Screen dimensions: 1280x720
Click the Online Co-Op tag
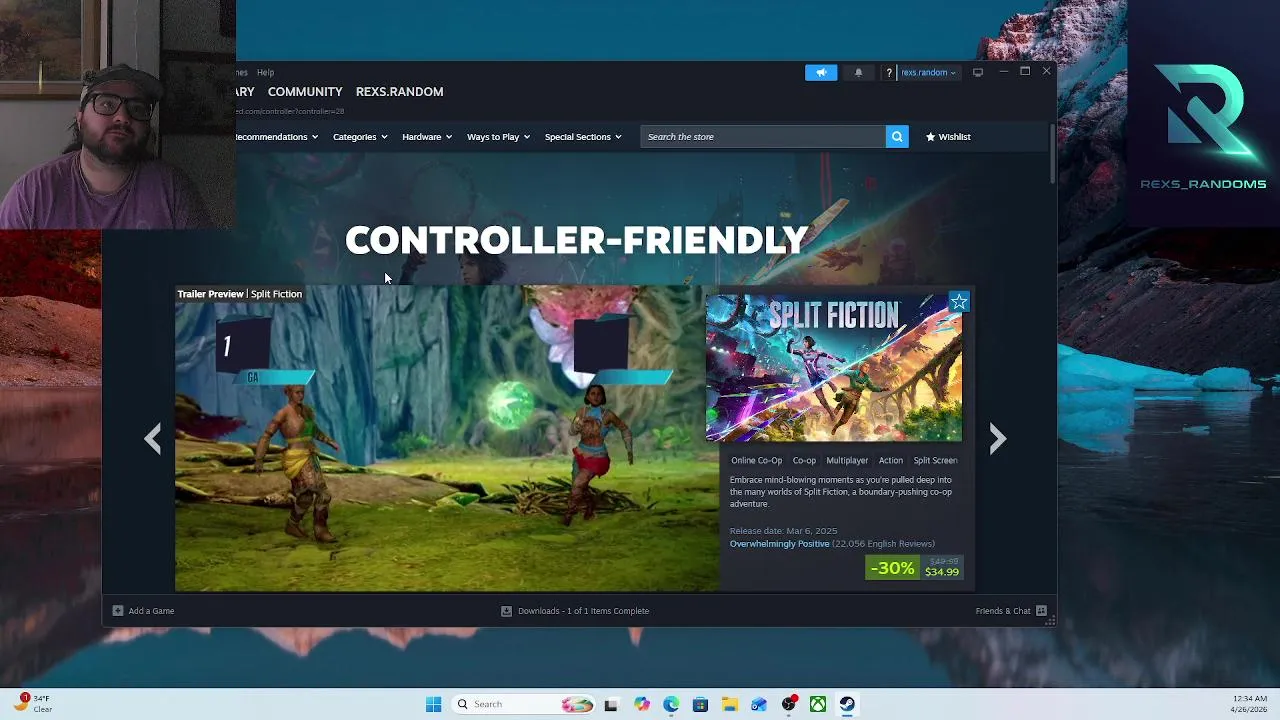pyautogui.click(x=756, y=461)
